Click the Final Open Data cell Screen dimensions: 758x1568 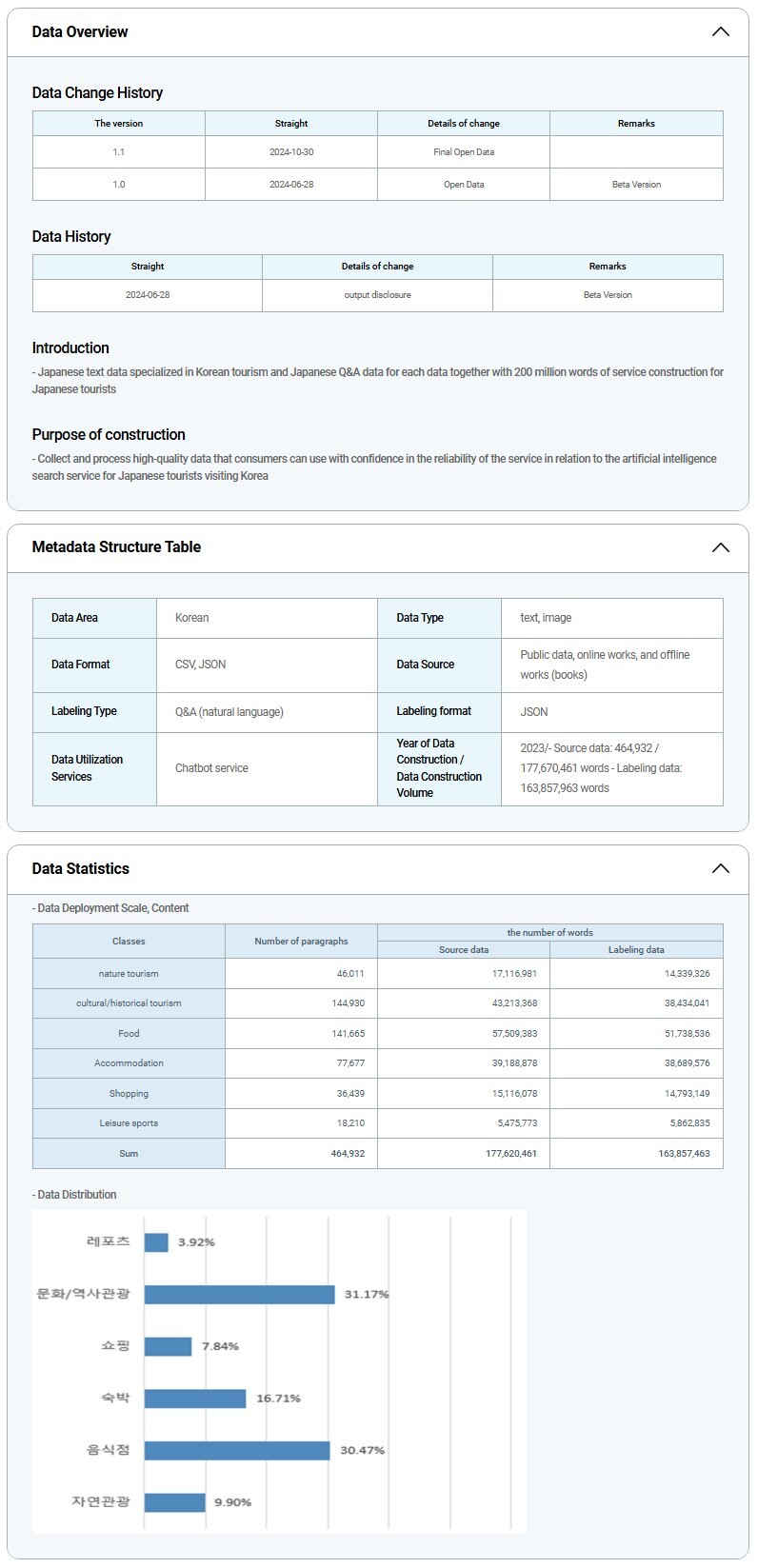(x=464, y=152)
